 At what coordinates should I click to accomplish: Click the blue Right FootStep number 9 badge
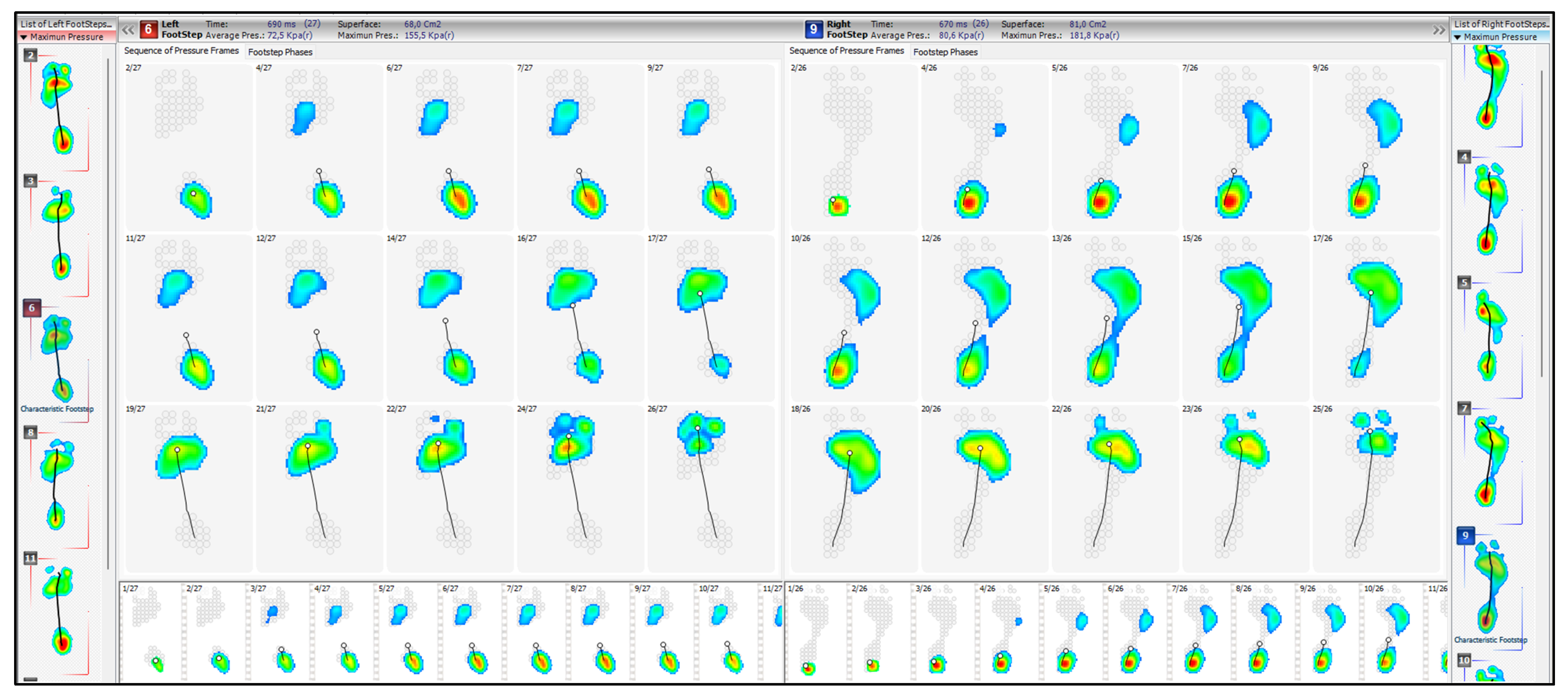pos(813,29)
